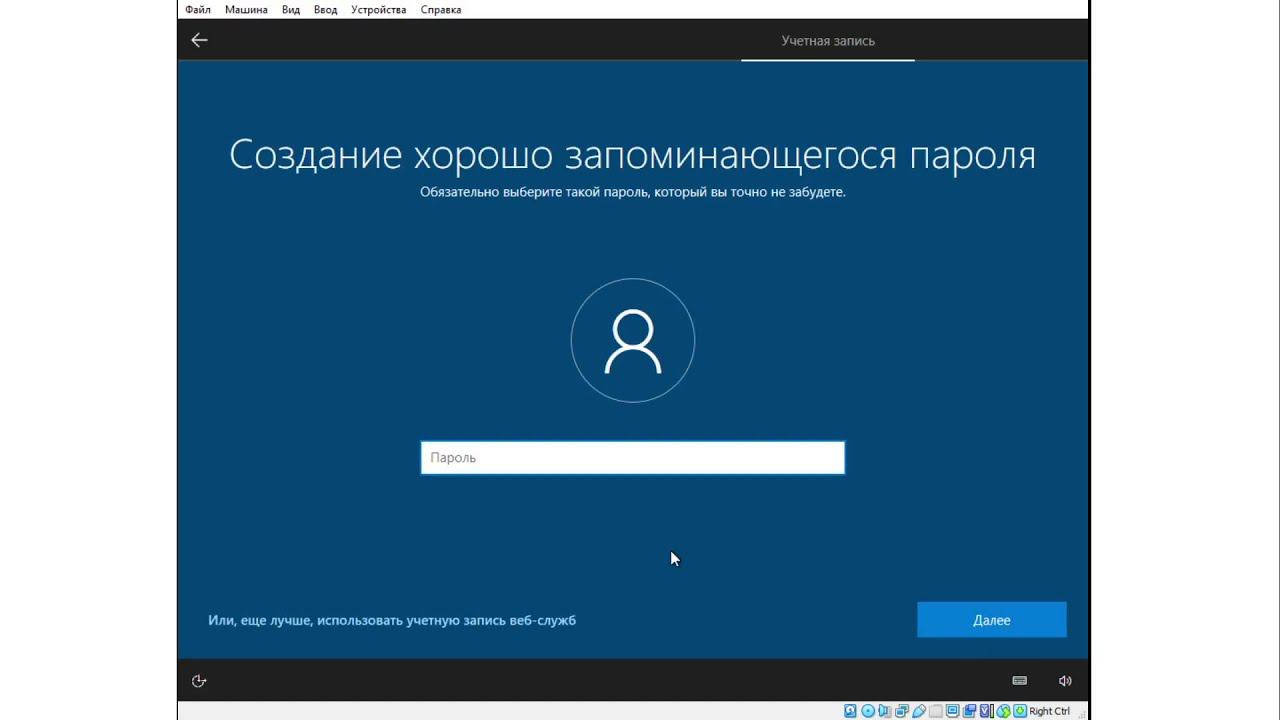This screenshot has height=720, width=1280.
Task: Click the user avatar circle
Action: pyautogui.click(x=633, y=341)
